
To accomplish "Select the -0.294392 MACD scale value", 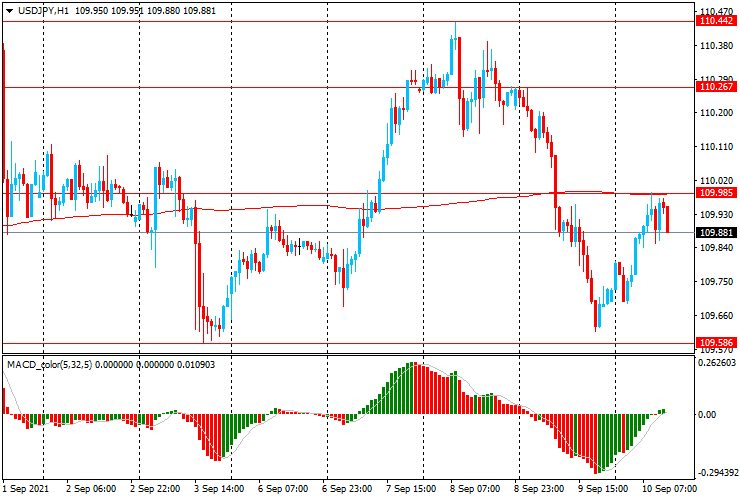I will click(x=717, y=473).
